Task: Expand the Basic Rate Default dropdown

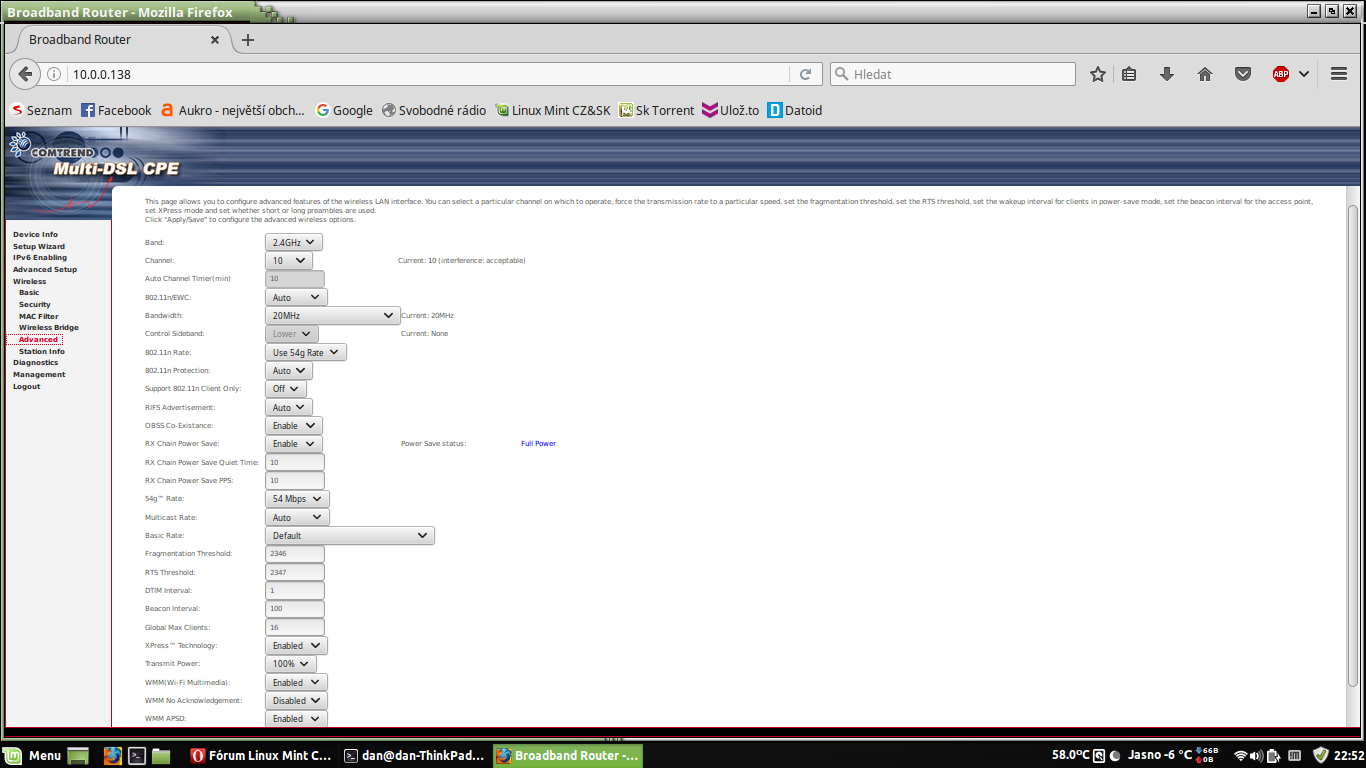Action: (350, 535)
